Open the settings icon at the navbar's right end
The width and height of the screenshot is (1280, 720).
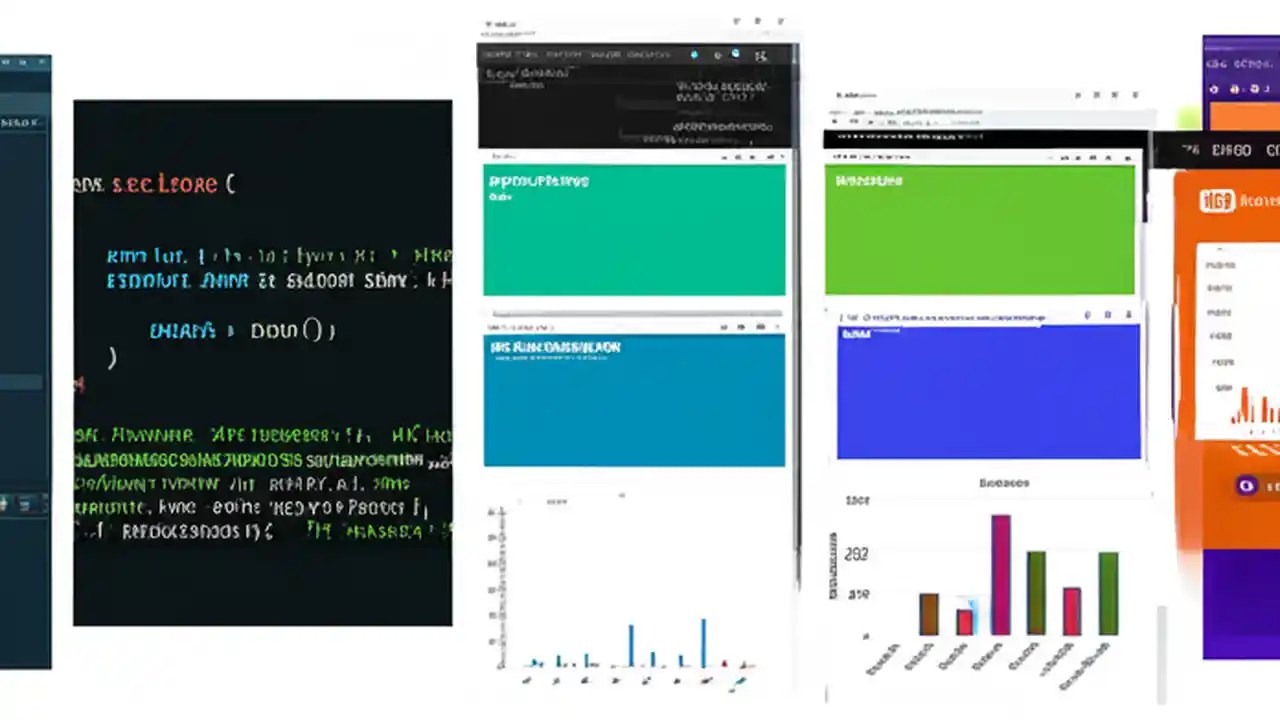(760, 56)
